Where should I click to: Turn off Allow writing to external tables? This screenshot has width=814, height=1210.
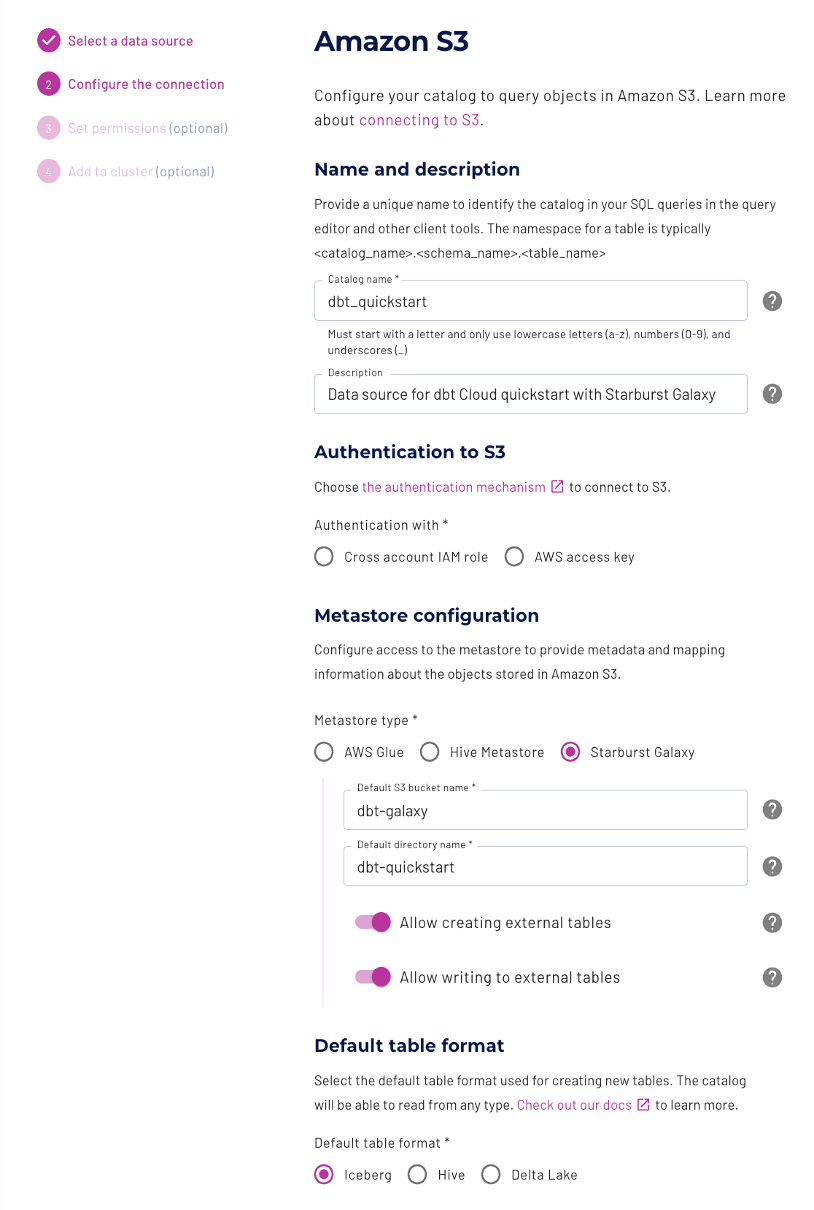(372, 977)
